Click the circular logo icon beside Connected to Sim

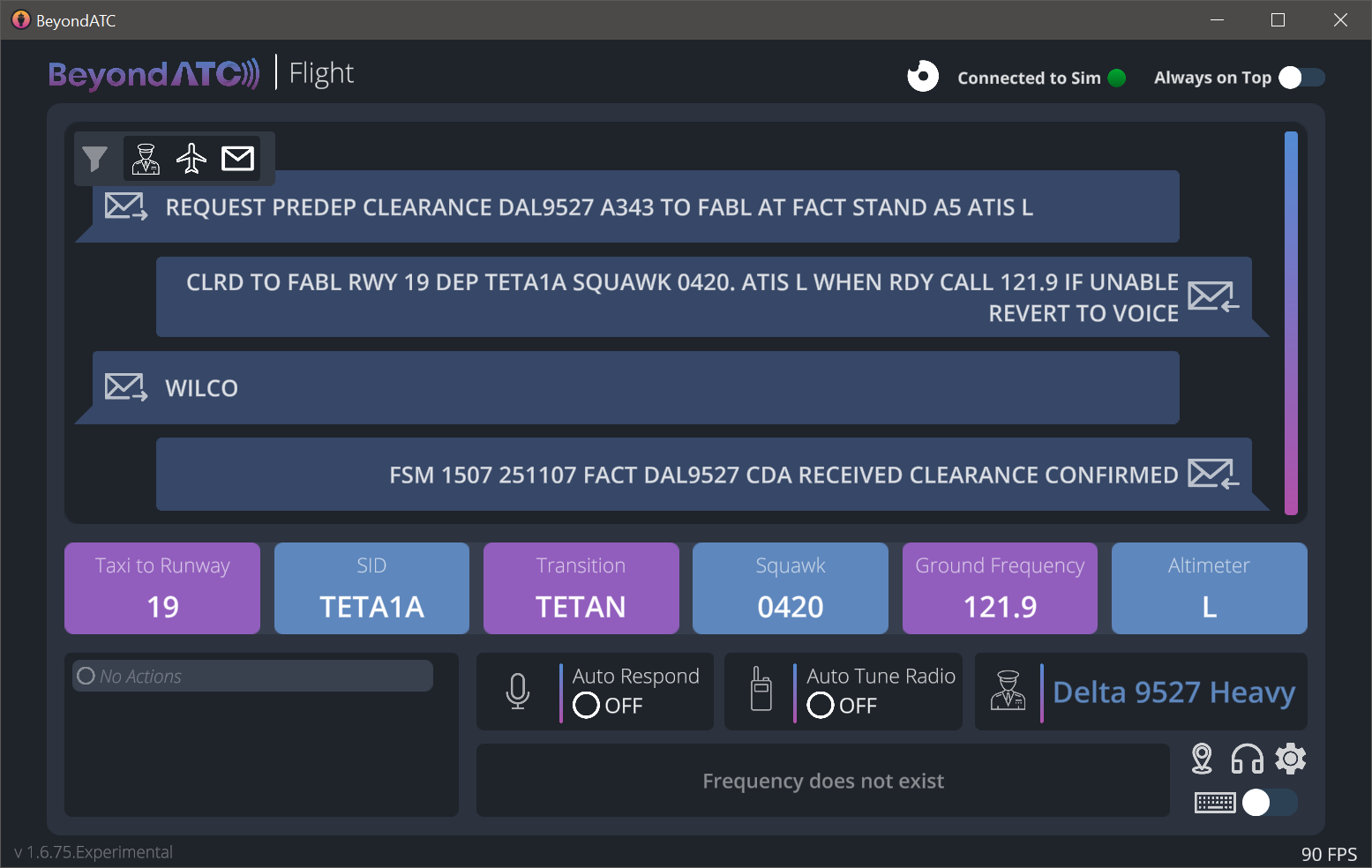[923, 77]
